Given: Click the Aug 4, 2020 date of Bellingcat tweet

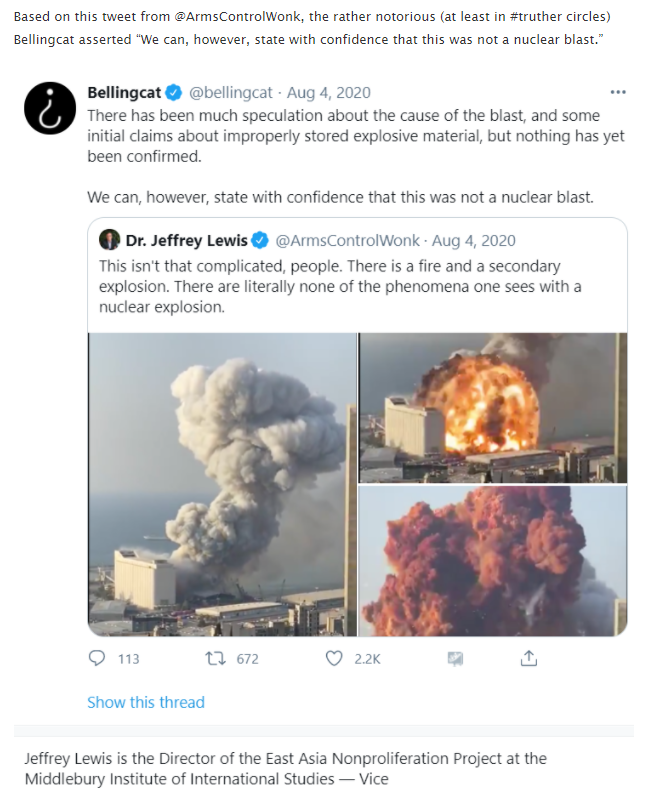Looking at the screenshot, I should point(329,92).
